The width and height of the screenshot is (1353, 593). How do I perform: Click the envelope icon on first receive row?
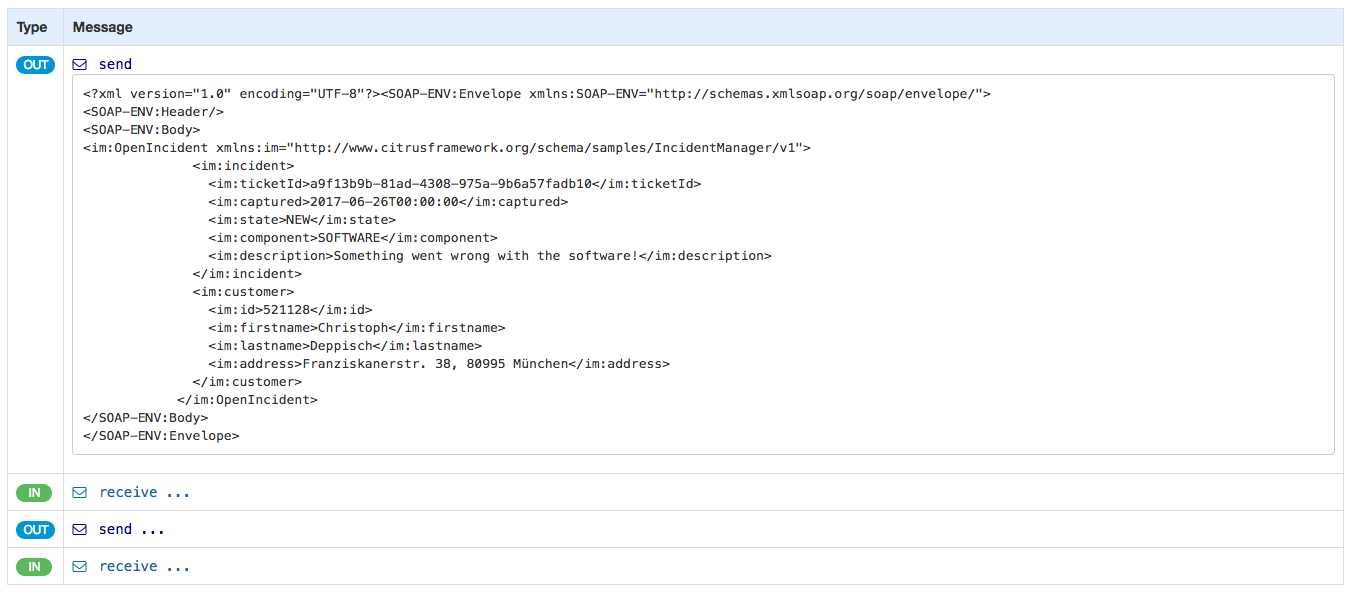pos(80,492)
